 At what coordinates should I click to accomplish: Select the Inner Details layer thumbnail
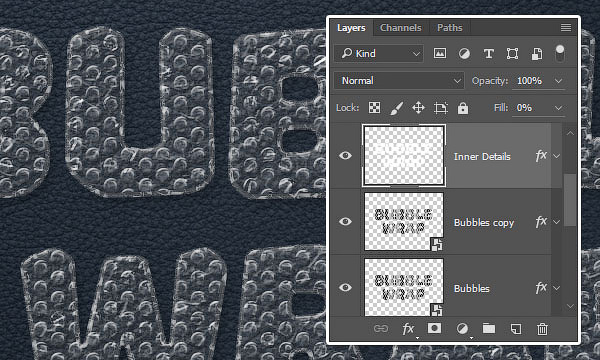coord(404,155)
